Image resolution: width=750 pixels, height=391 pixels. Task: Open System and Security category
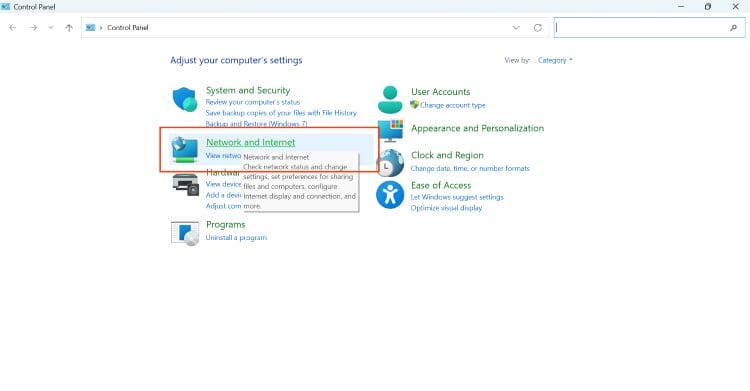coord(248,90)
